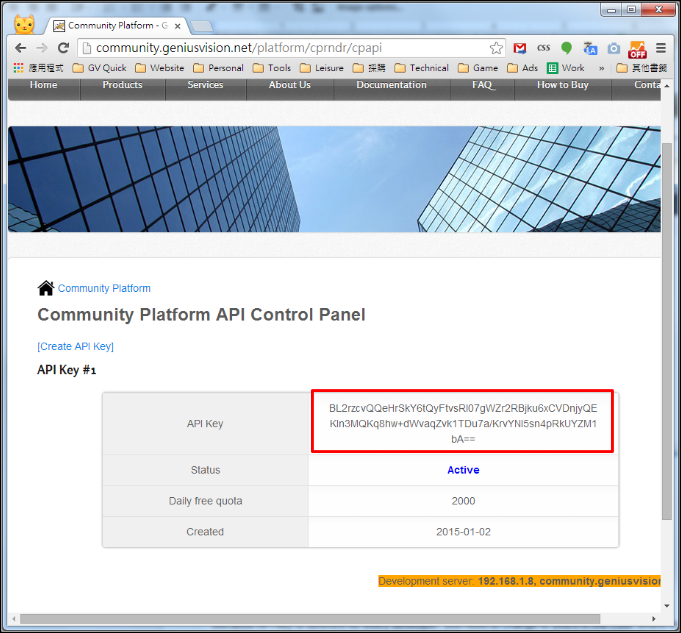Image resolution: width=681 pixels, height=633 pixels.
Task: Open the Tools bookmark folder
Action: 272,68
